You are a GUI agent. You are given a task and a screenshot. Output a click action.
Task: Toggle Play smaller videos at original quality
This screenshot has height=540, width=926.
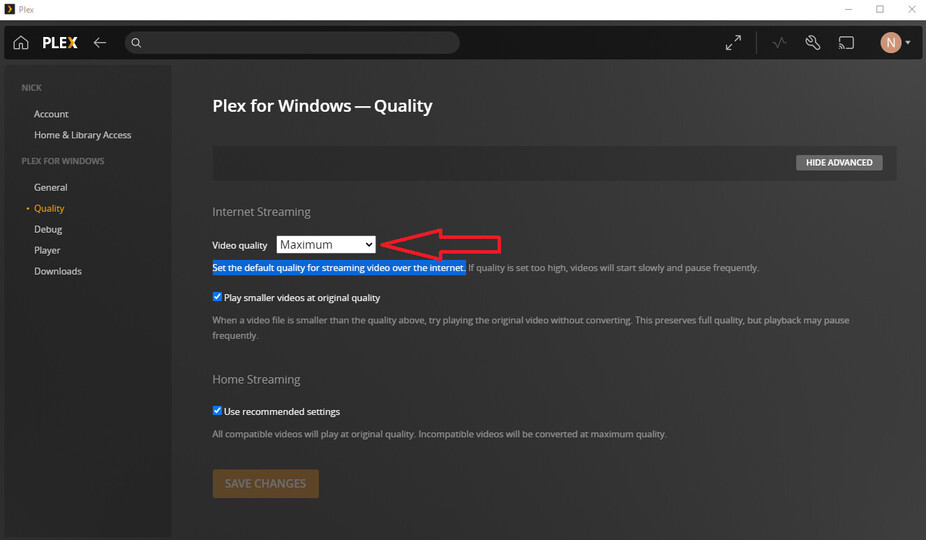(217, 297)
